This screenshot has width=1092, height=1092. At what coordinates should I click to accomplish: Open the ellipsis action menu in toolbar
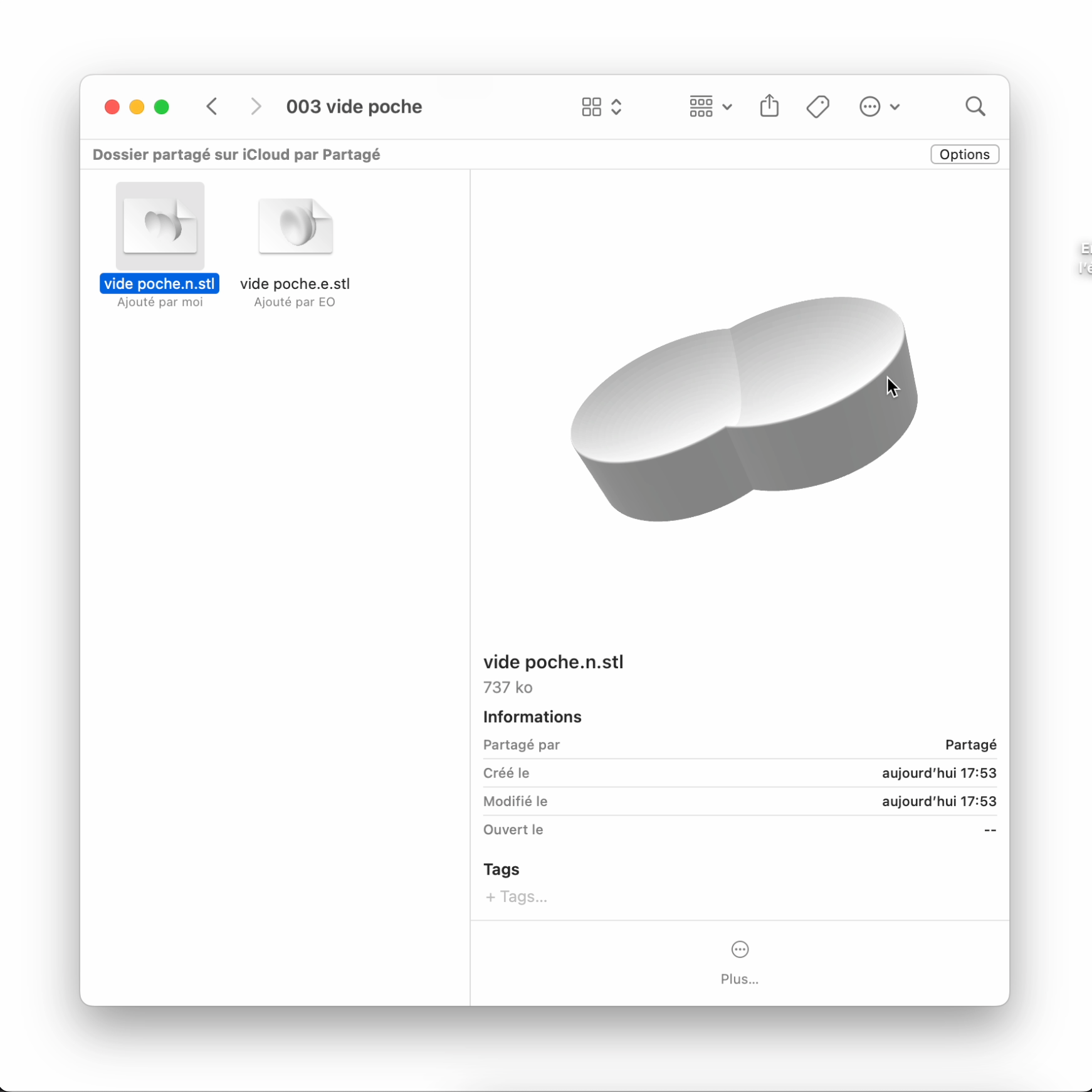point(879,107)
